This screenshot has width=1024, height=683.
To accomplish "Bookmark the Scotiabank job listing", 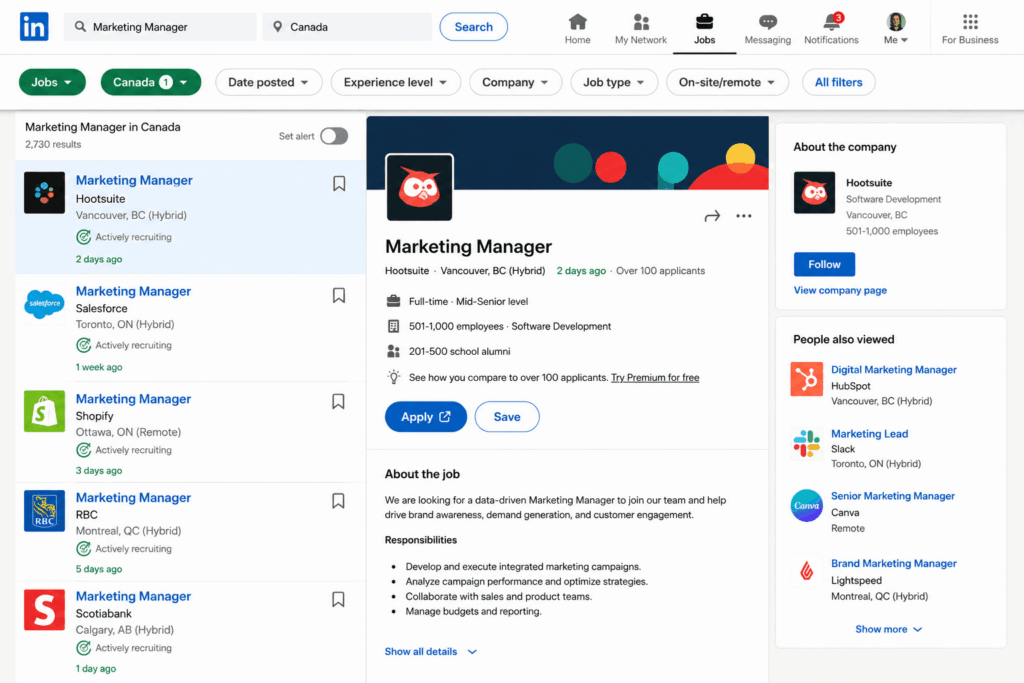I will 338,599.
